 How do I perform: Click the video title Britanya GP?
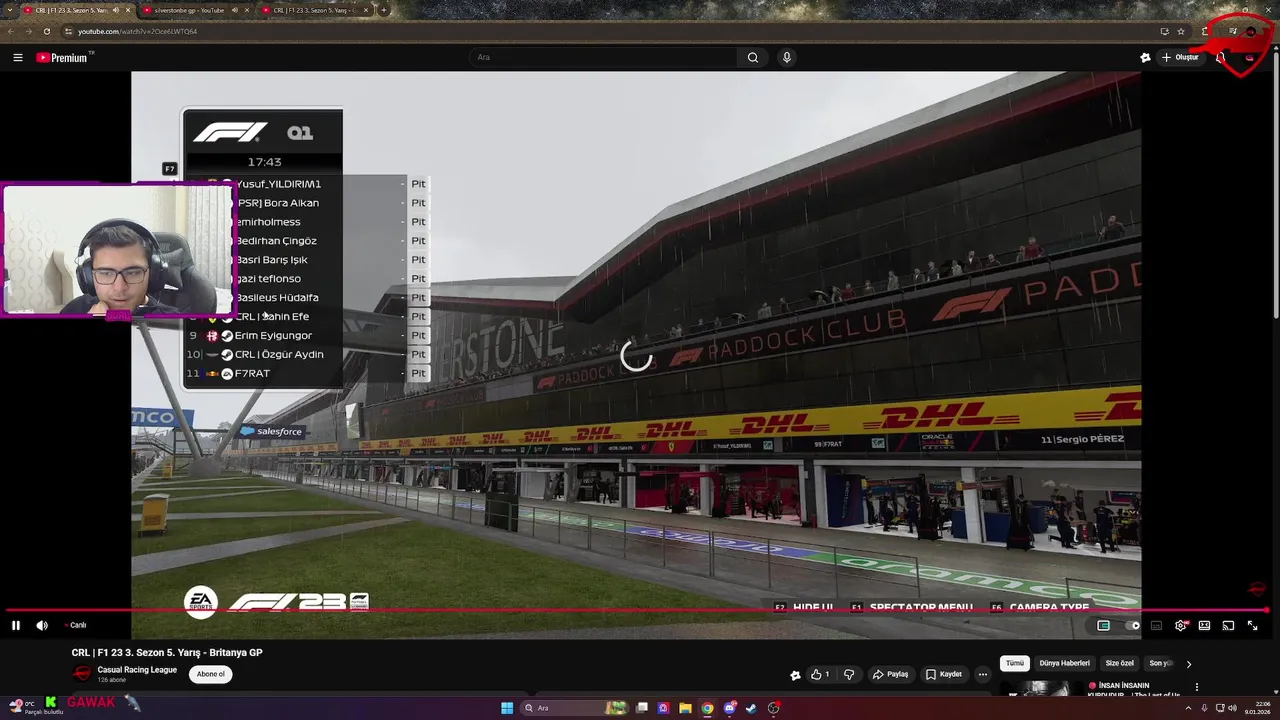pos(167,652)
